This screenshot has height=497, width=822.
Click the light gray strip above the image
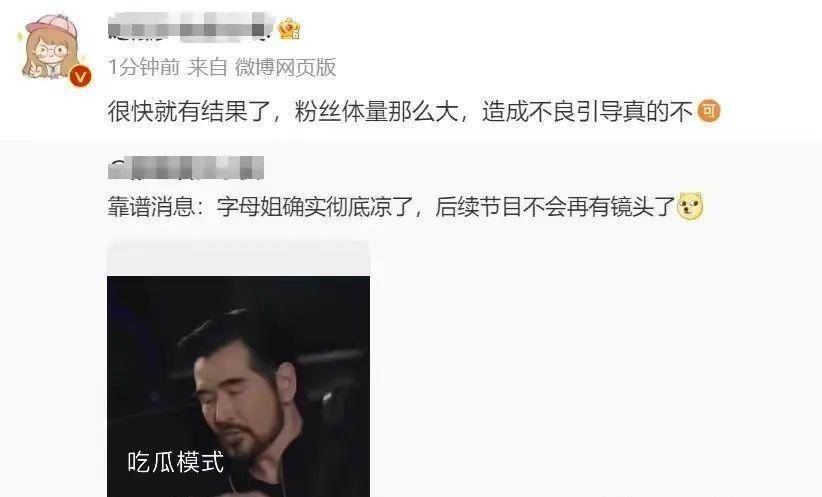click(239, 259)
